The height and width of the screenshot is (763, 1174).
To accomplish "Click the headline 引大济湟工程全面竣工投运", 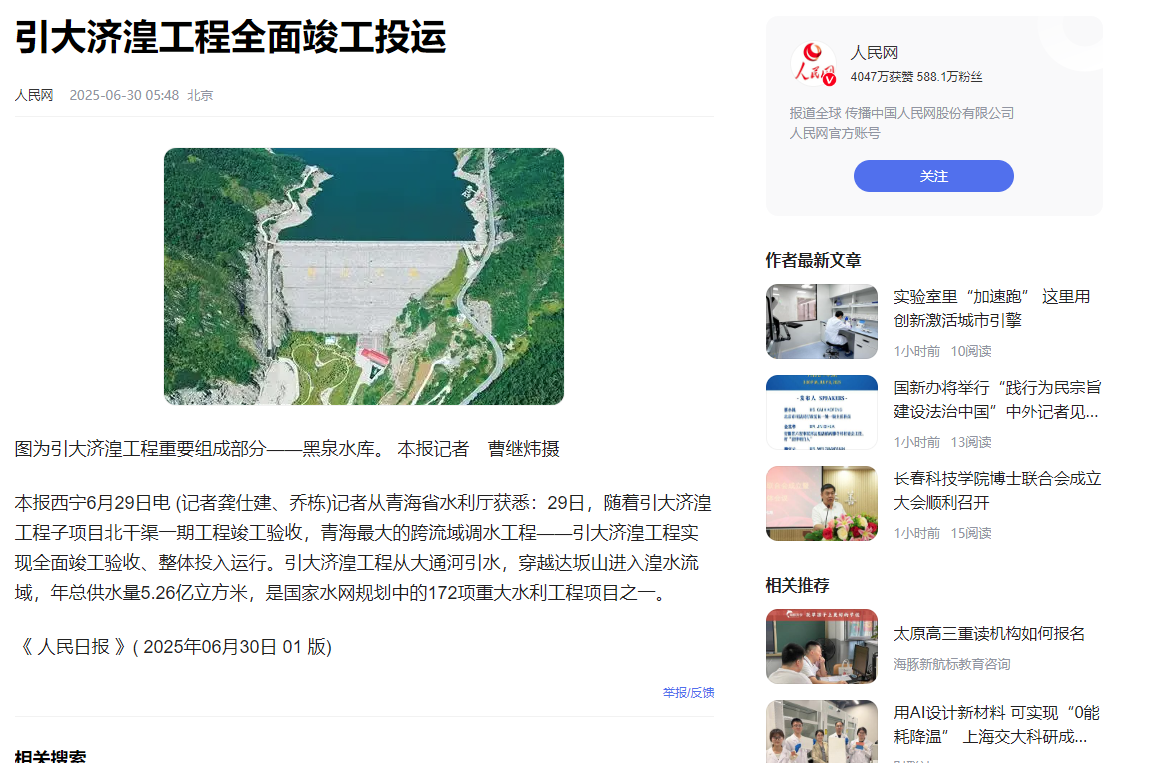I will click(231, 37).
